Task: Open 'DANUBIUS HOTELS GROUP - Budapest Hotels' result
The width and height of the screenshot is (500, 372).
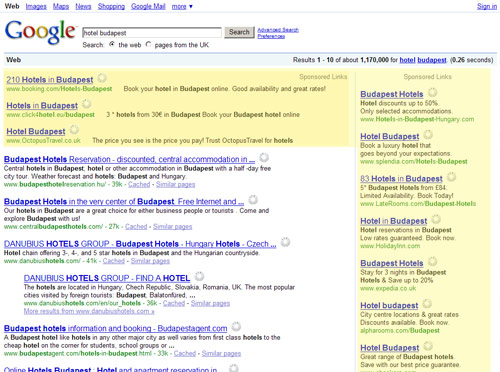Action: pyautogui.click(x=140, y=244)
